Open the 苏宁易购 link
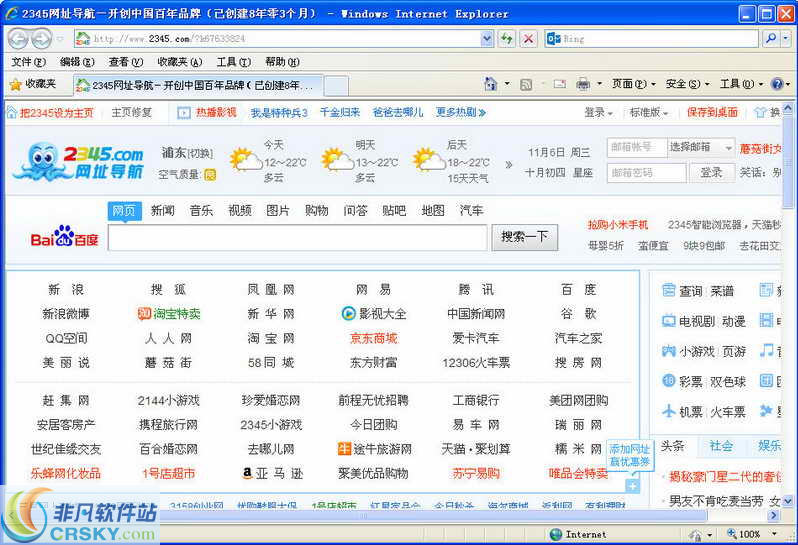798x545 pixels. pyautogui.click(x=476, y=474)
